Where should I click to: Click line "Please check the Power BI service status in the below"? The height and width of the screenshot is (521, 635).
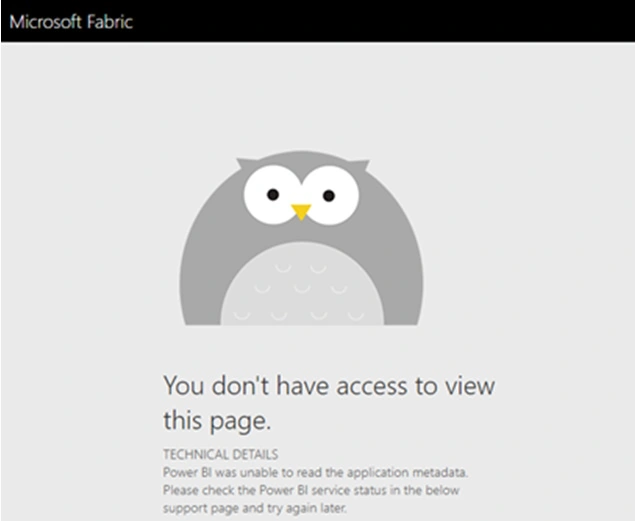point(311,490)
